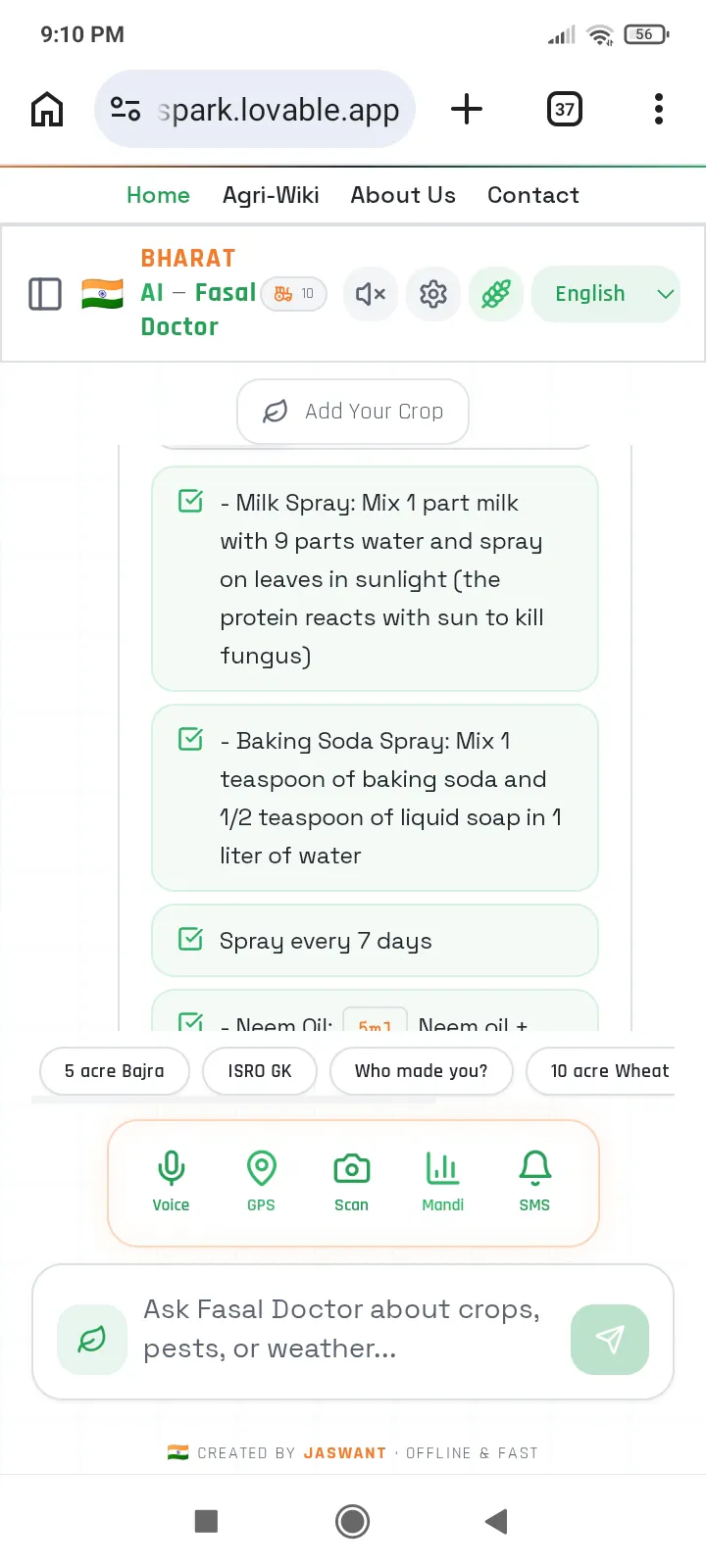Click the Add Your Crop button

[353, 412]
